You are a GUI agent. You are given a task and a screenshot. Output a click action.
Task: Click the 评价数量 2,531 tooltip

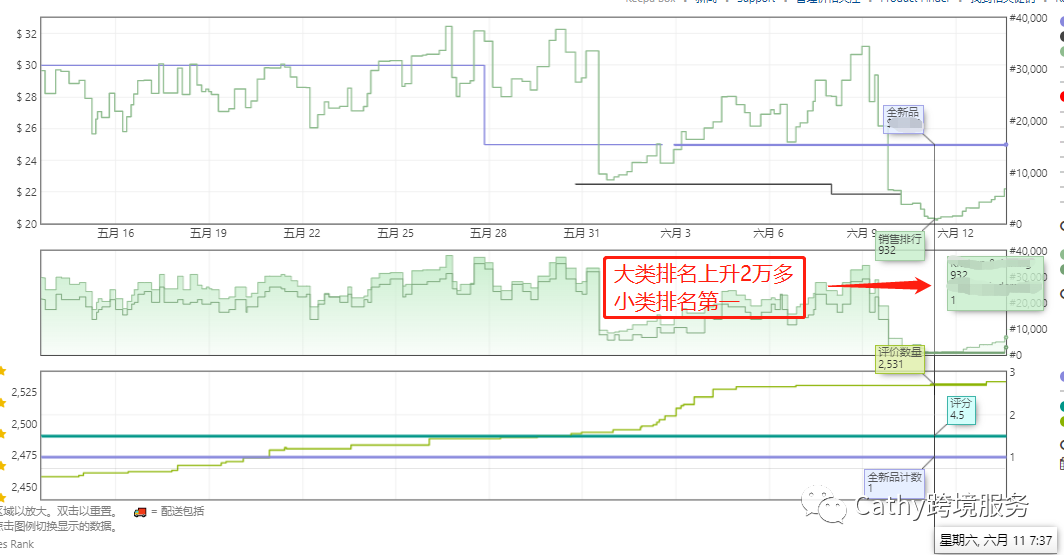(900, 358)
